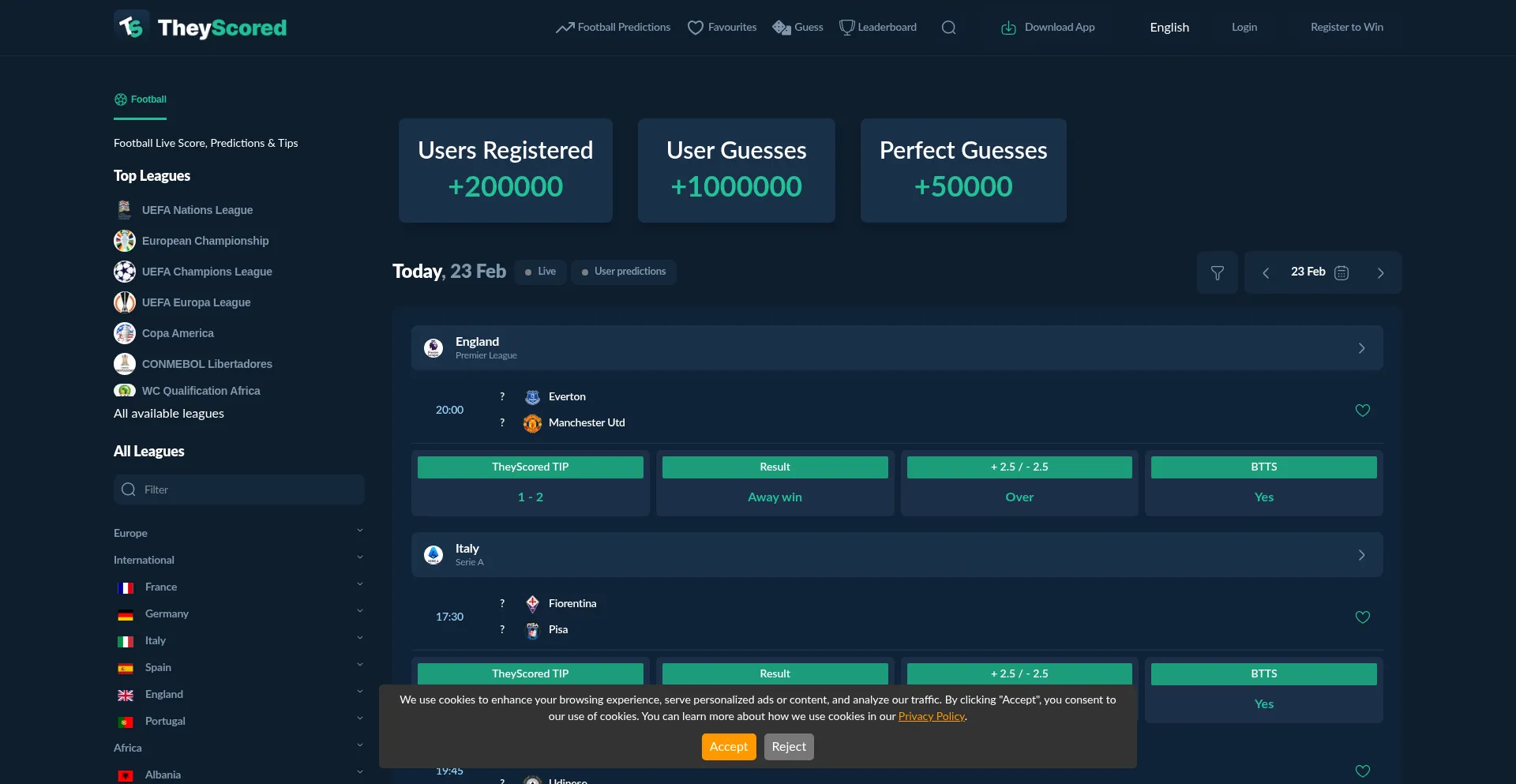This screenshot has width=1516, height=784.
Task: Click the Spain flag icon
Action: (x=126, y=669)
